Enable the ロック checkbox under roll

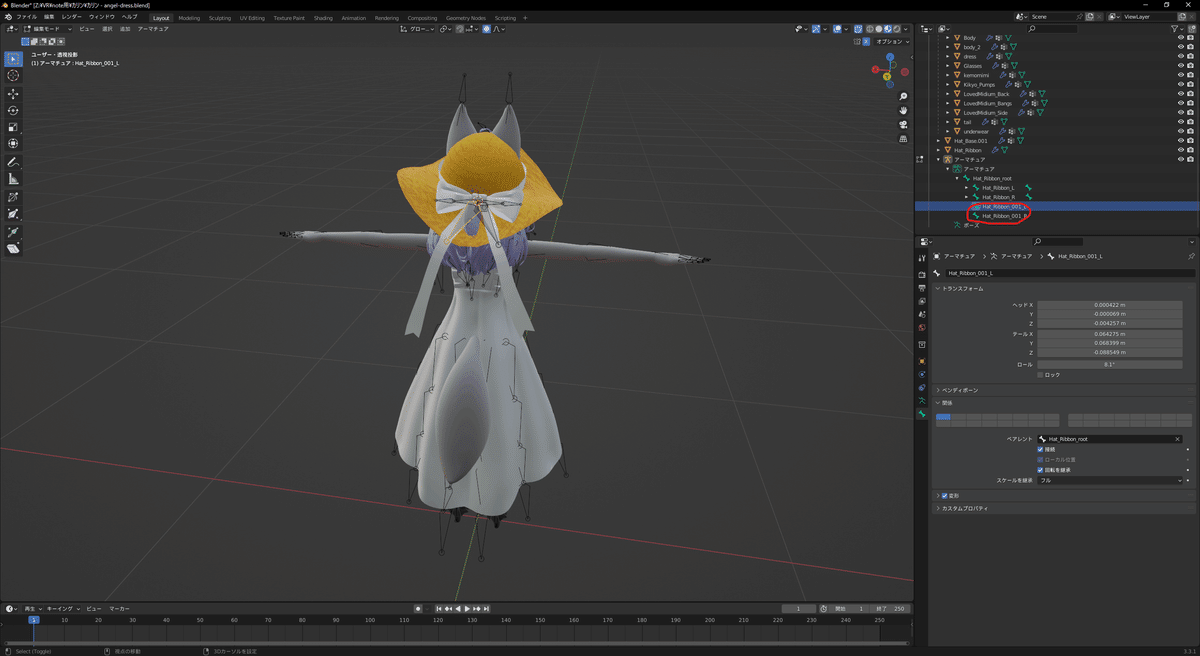(1040, 375)
